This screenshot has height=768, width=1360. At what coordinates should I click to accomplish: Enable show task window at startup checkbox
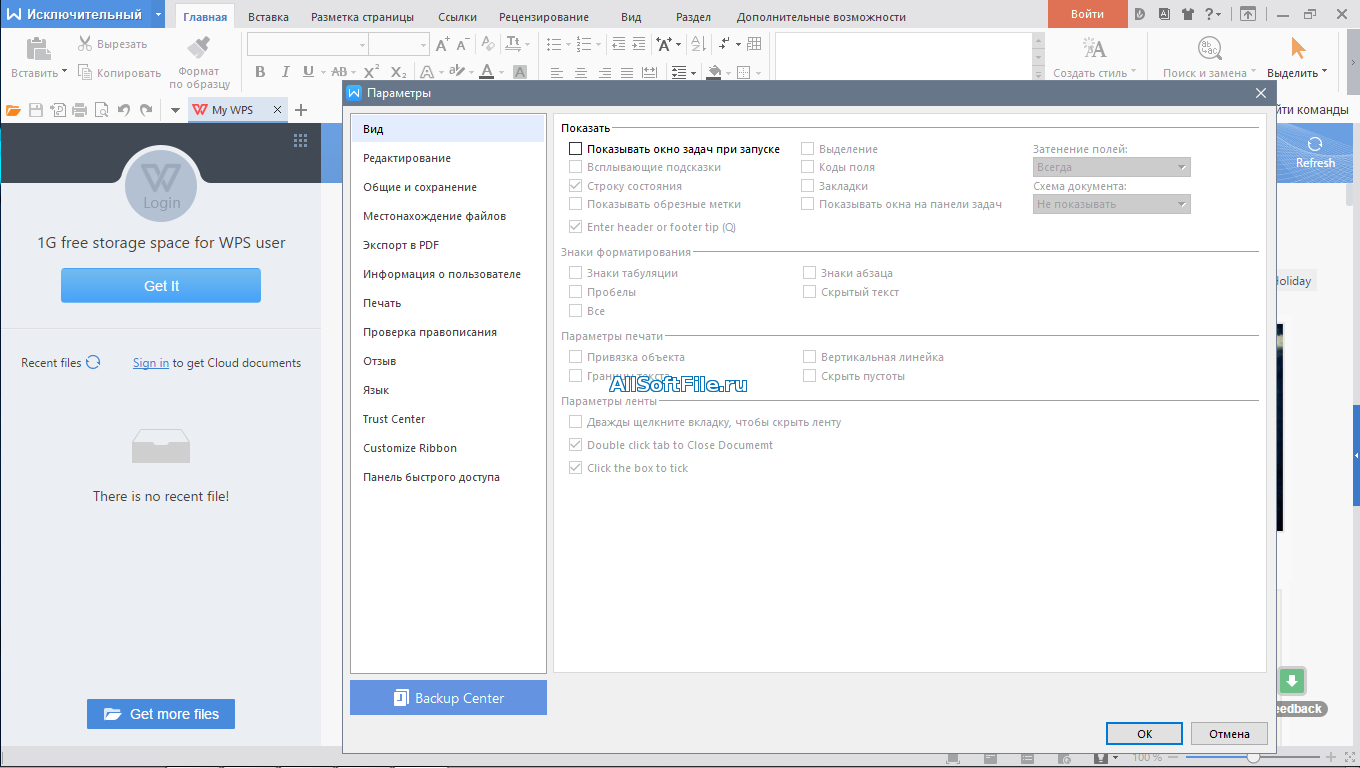575,149
